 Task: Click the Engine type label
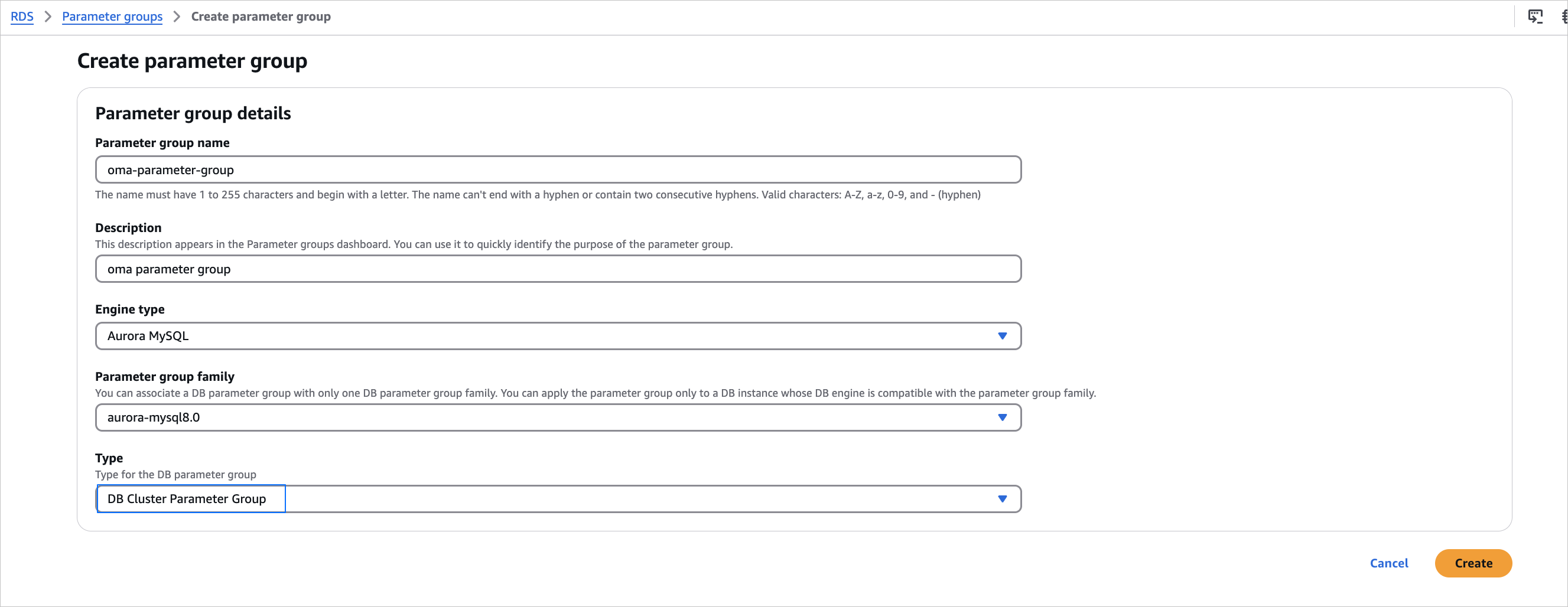point(129,309)
